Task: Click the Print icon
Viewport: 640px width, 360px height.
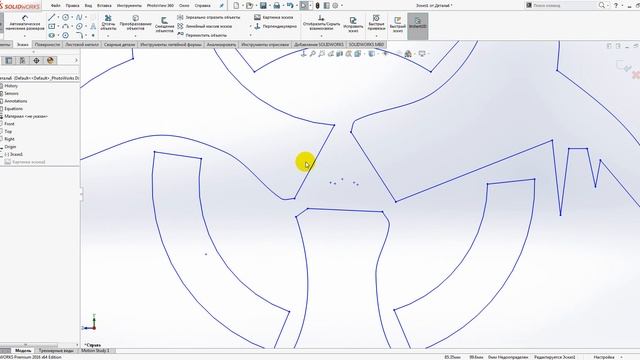Action: click(277, 6)
